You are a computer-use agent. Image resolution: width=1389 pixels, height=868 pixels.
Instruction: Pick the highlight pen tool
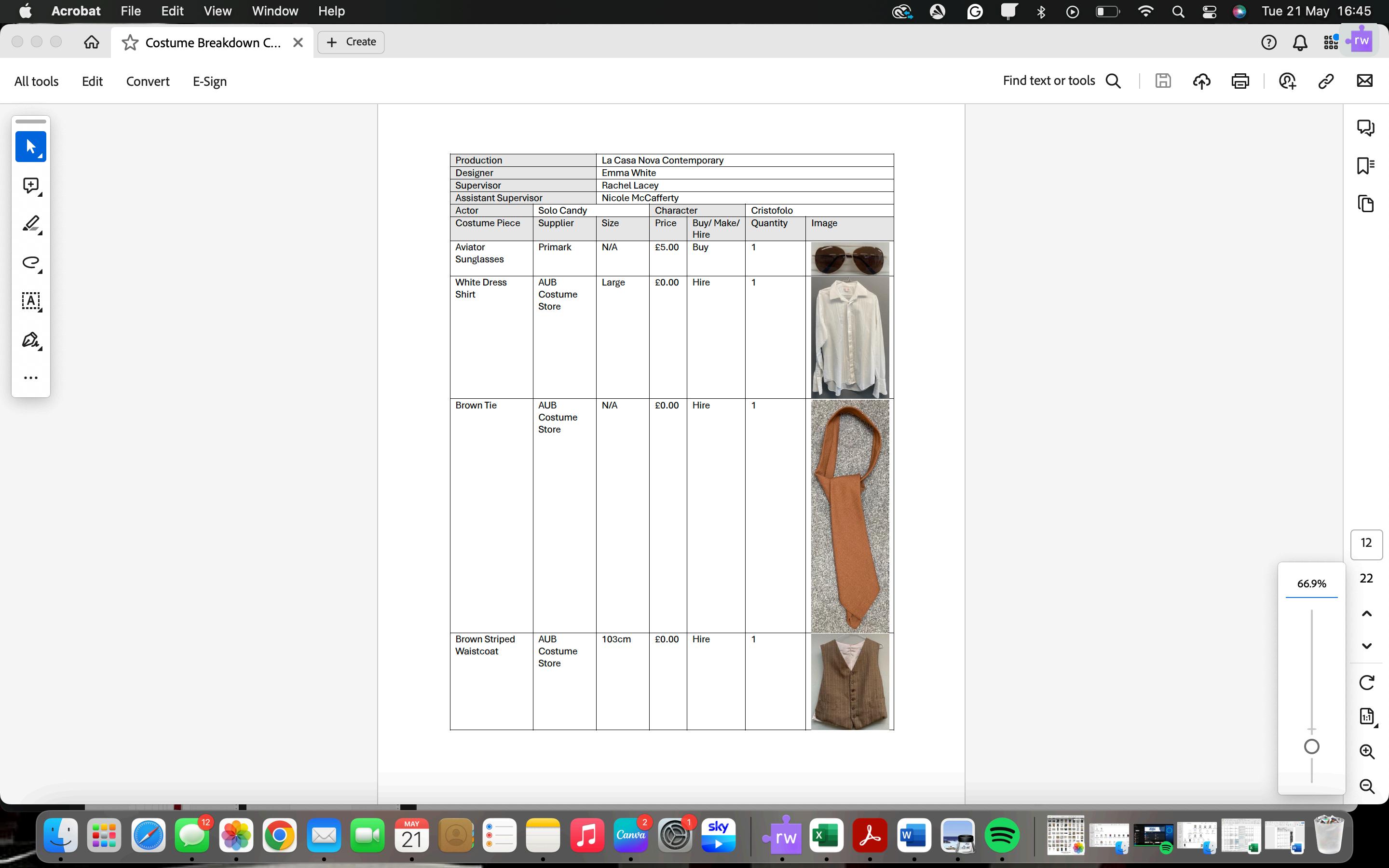click(x=30, y=224)
